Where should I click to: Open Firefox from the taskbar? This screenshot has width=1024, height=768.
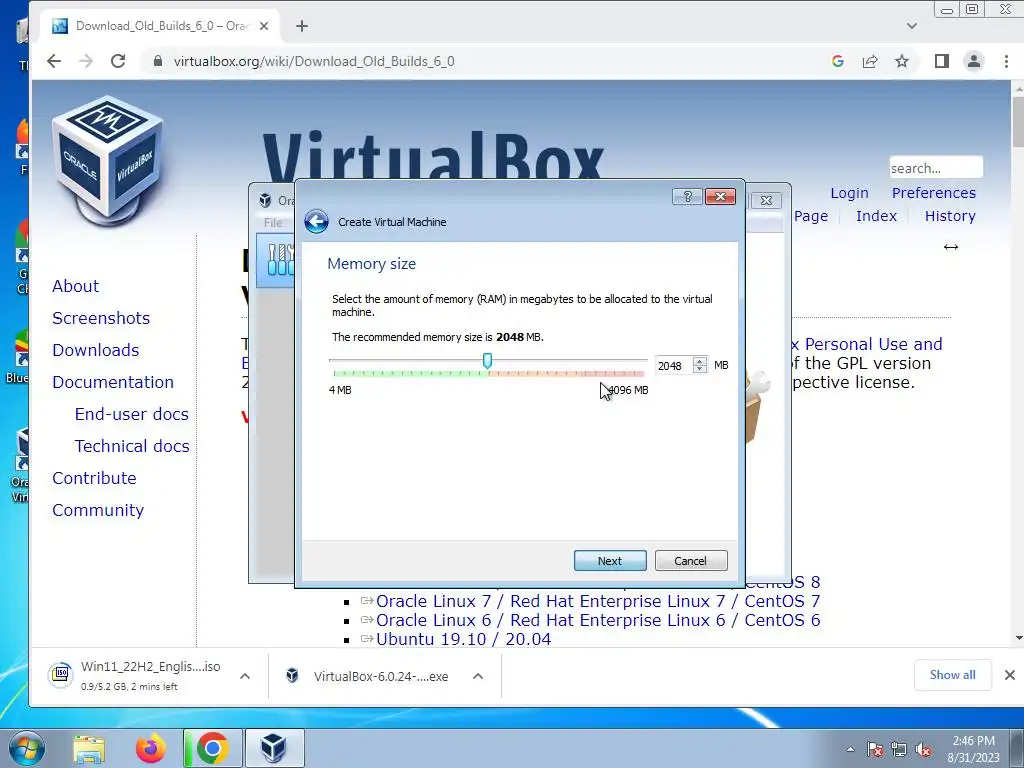[151, 748]
